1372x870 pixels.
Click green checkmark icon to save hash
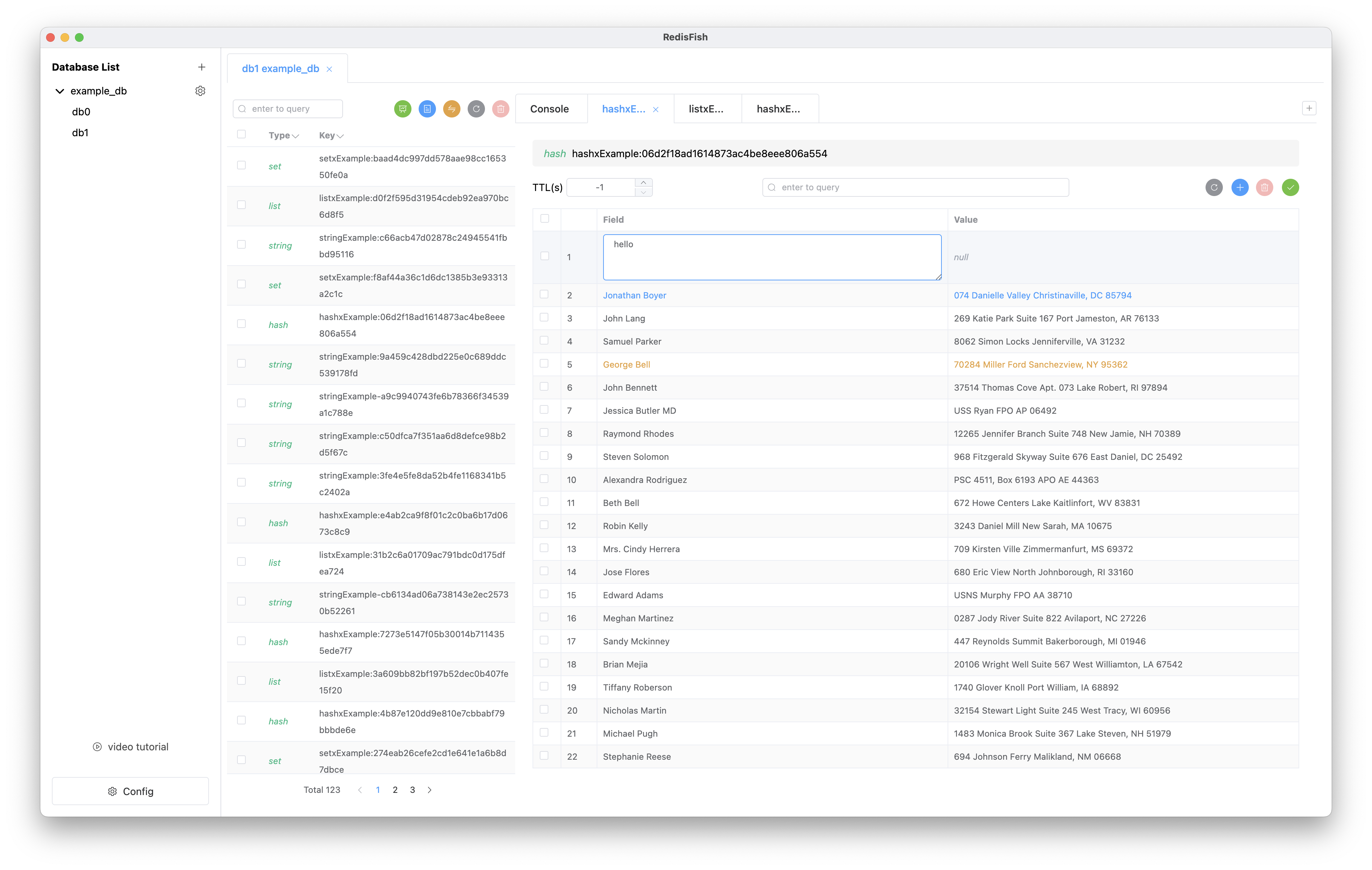click(1290, 187)
